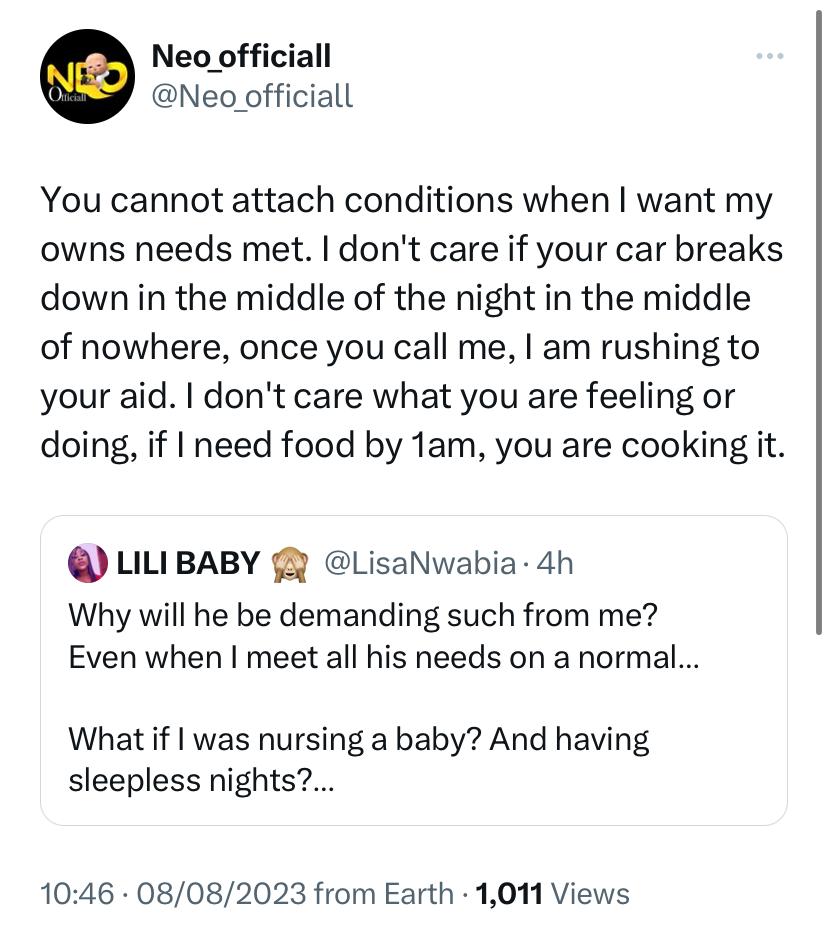This screenshot has height=934, width=828.
Task: Open the quoted tweet's 4h timestamp
Action: 555,563
